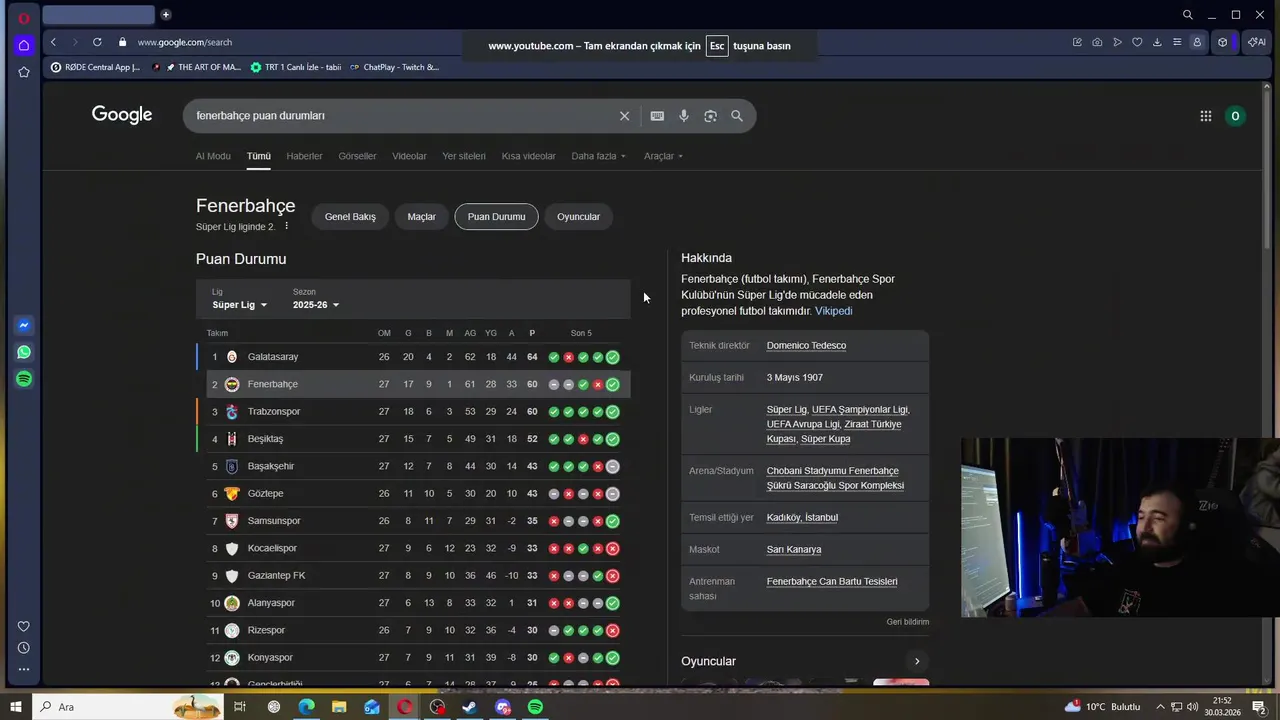The height and width of the screenshot is (720, 1280).
Task: Open the on-screen keyboard icon in search box
Action: point(657,116)
